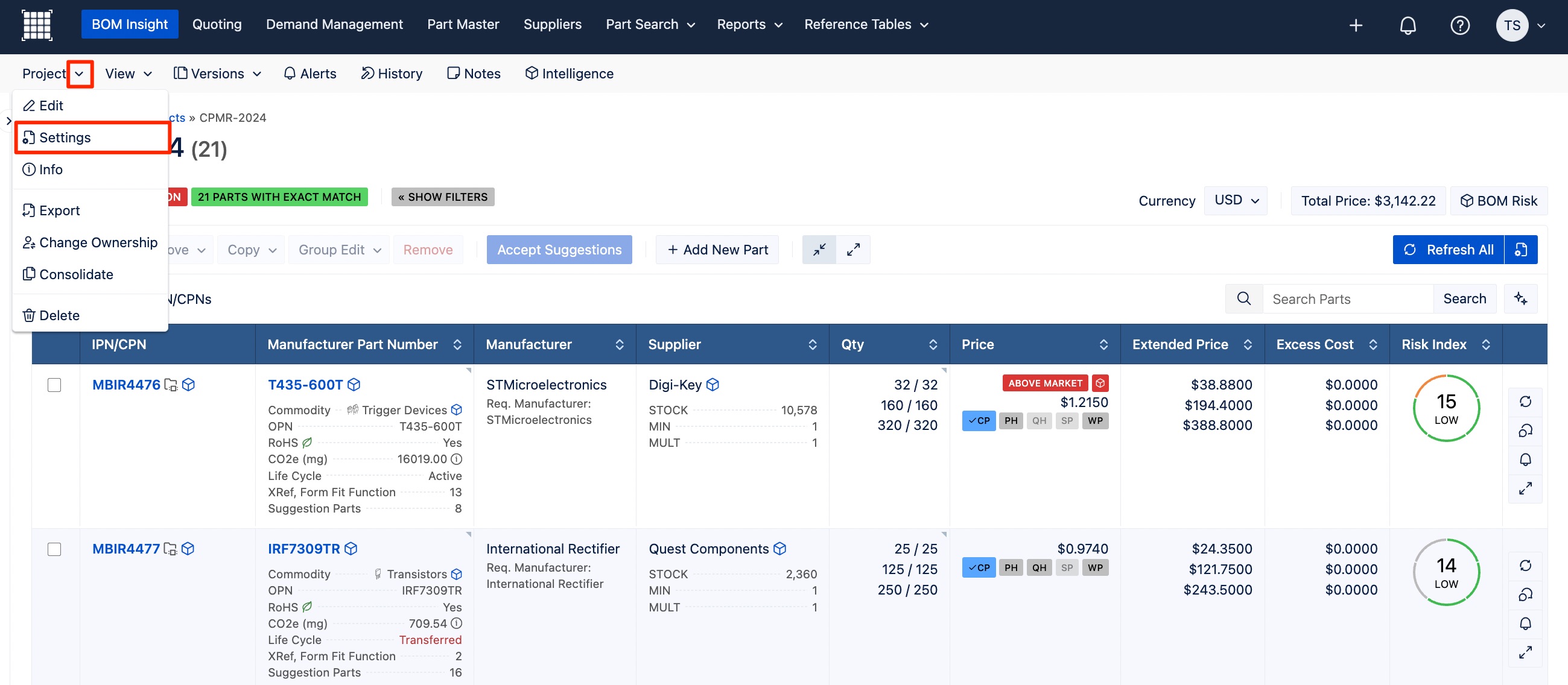
Task: Toggle WP price tag in MBIR4476 row
Action: (x=1095, y=420)
